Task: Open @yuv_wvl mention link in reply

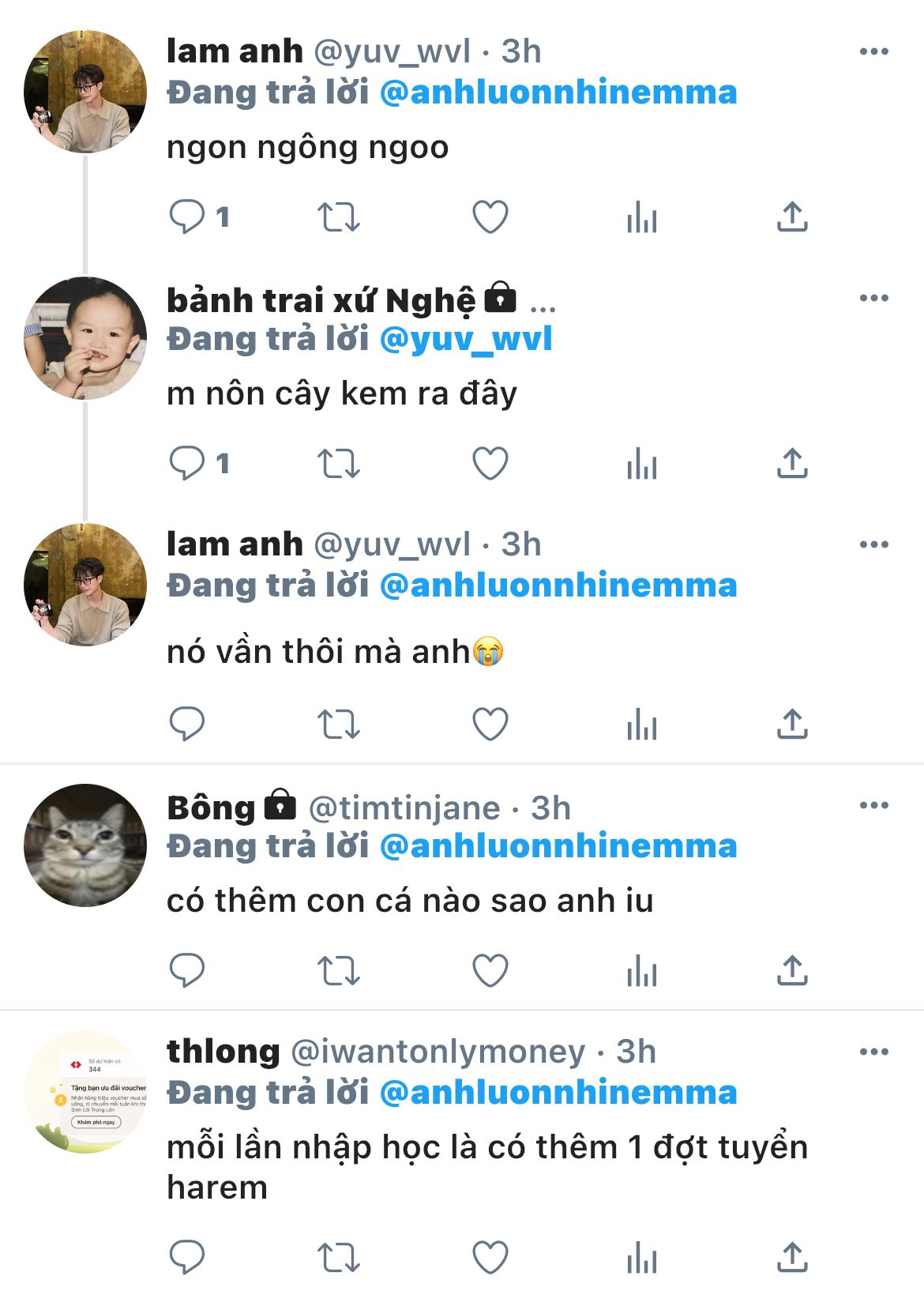Action: (466, 340)
